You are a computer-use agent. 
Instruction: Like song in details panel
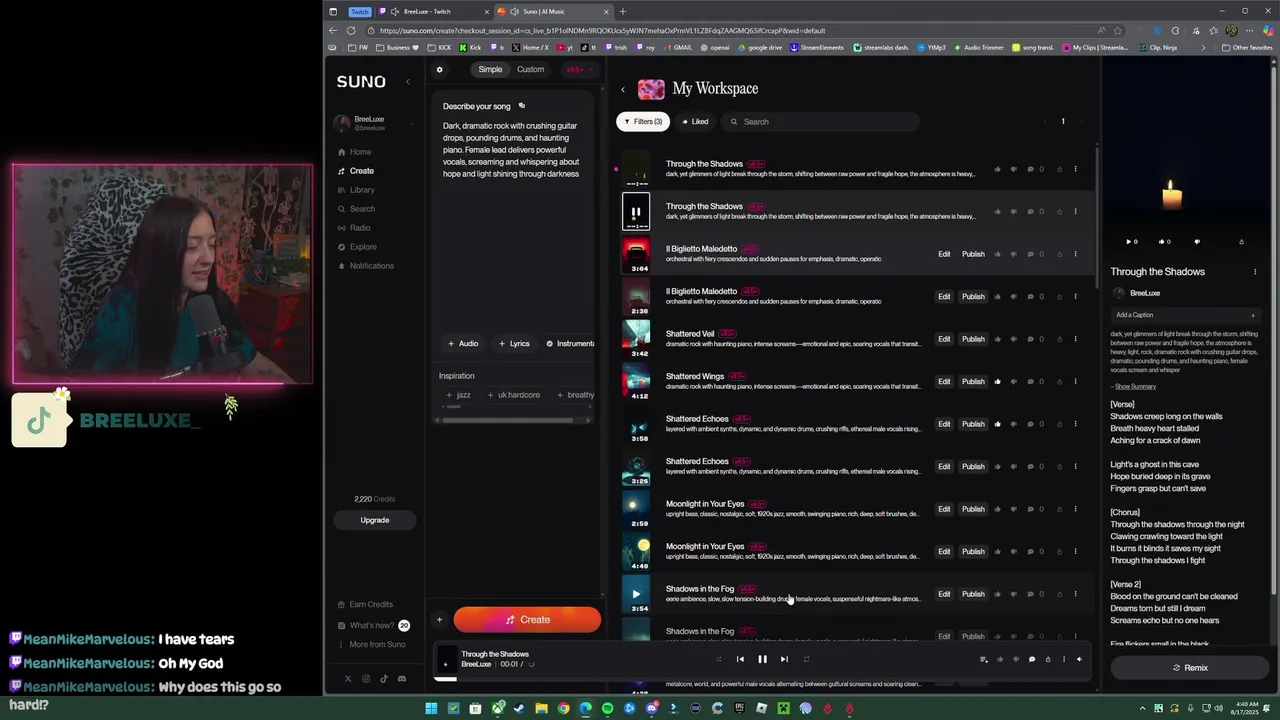coord(1164,241)
